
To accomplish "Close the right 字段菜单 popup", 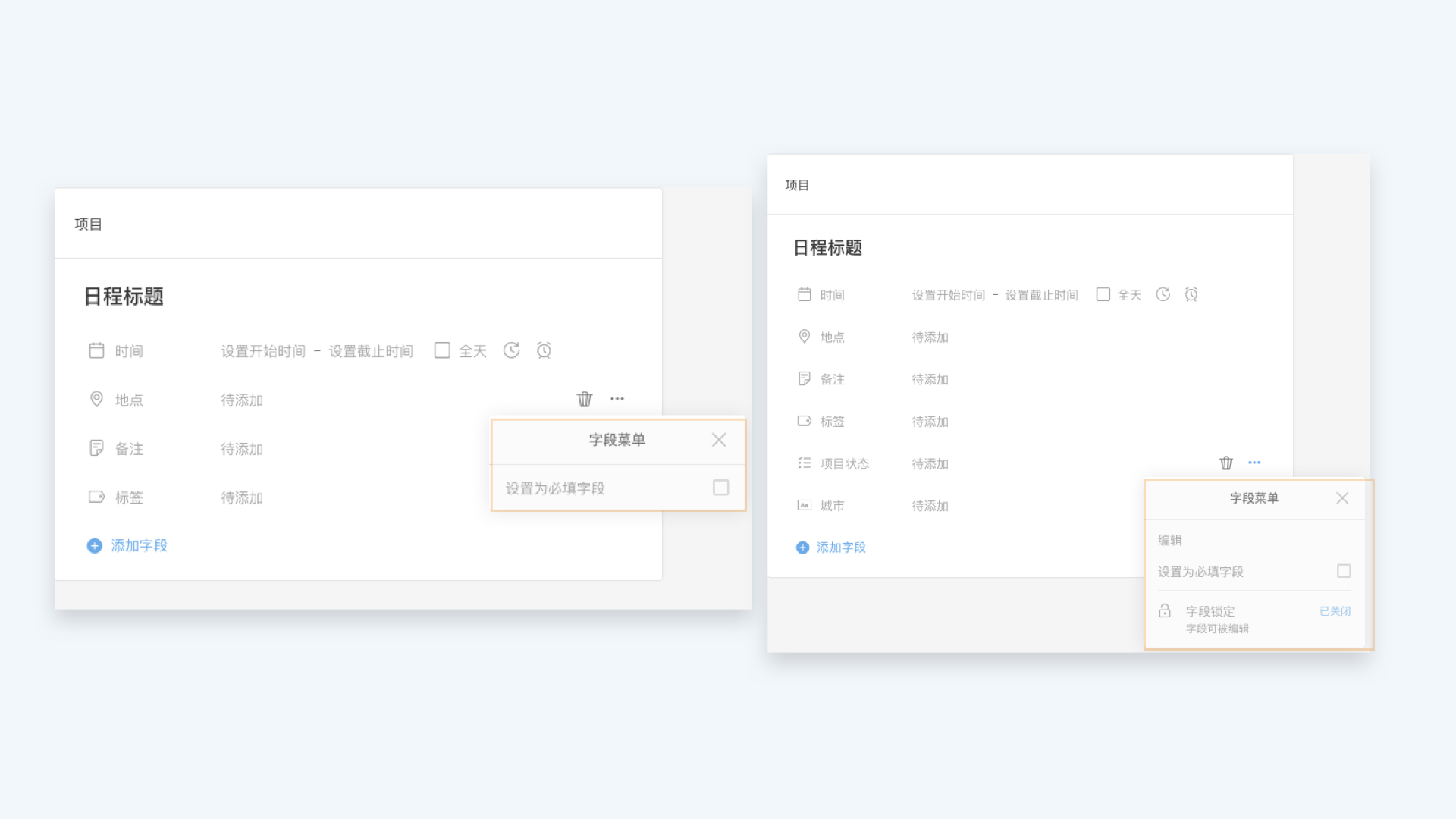I will [1342, 498].
